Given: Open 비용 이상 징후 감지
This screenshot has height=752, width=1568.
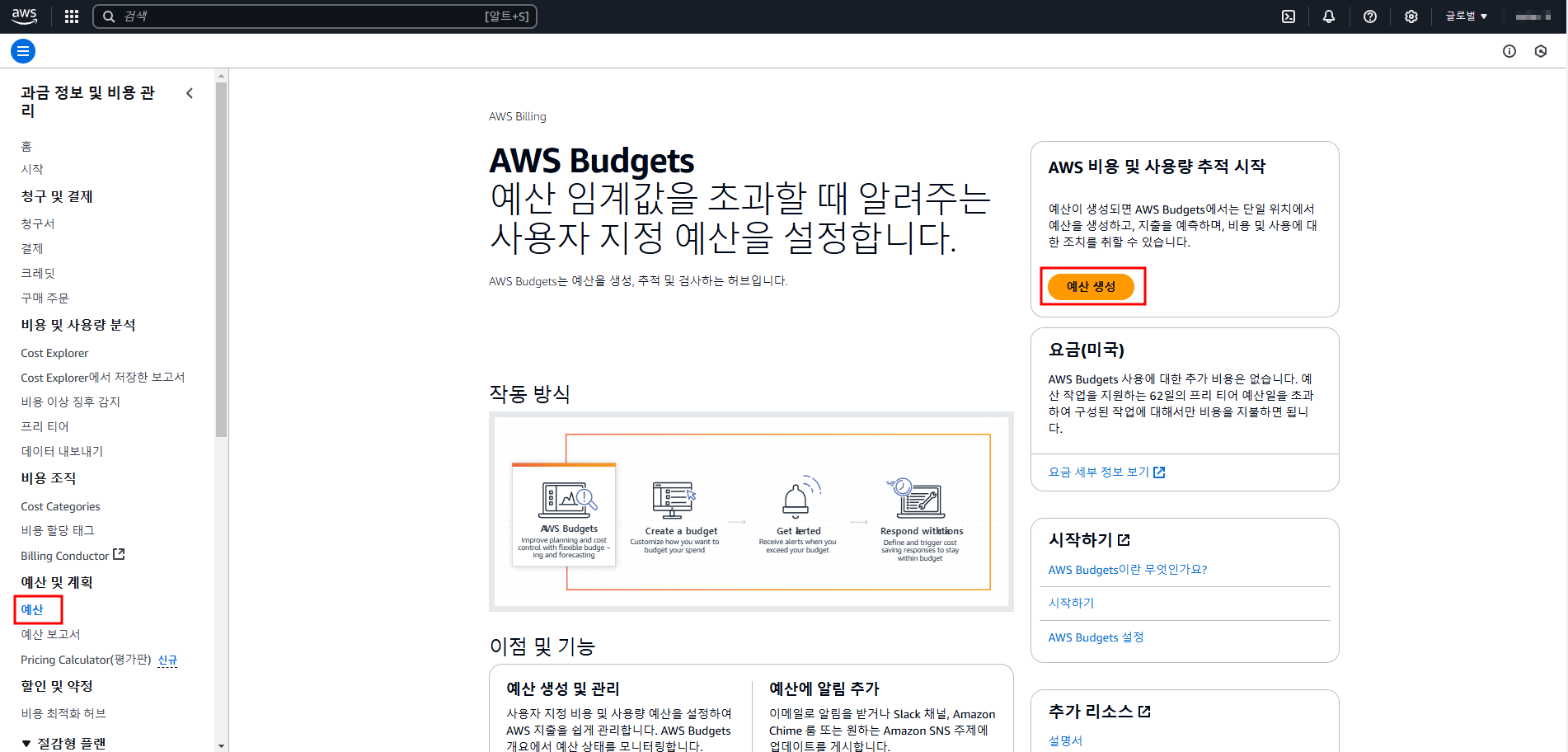Looking at the screenshot, I should [x=70, y=402].
